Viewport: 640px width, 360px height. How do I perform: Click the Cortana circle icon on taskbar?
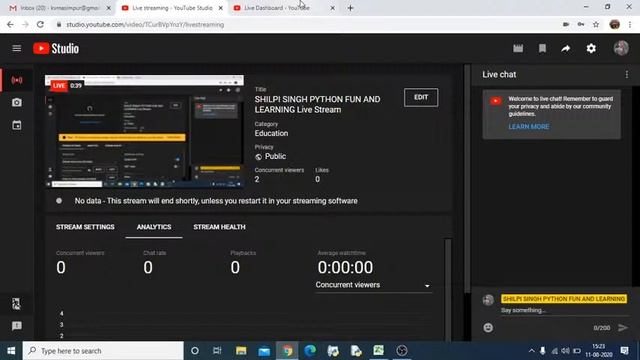coord(195,351)
